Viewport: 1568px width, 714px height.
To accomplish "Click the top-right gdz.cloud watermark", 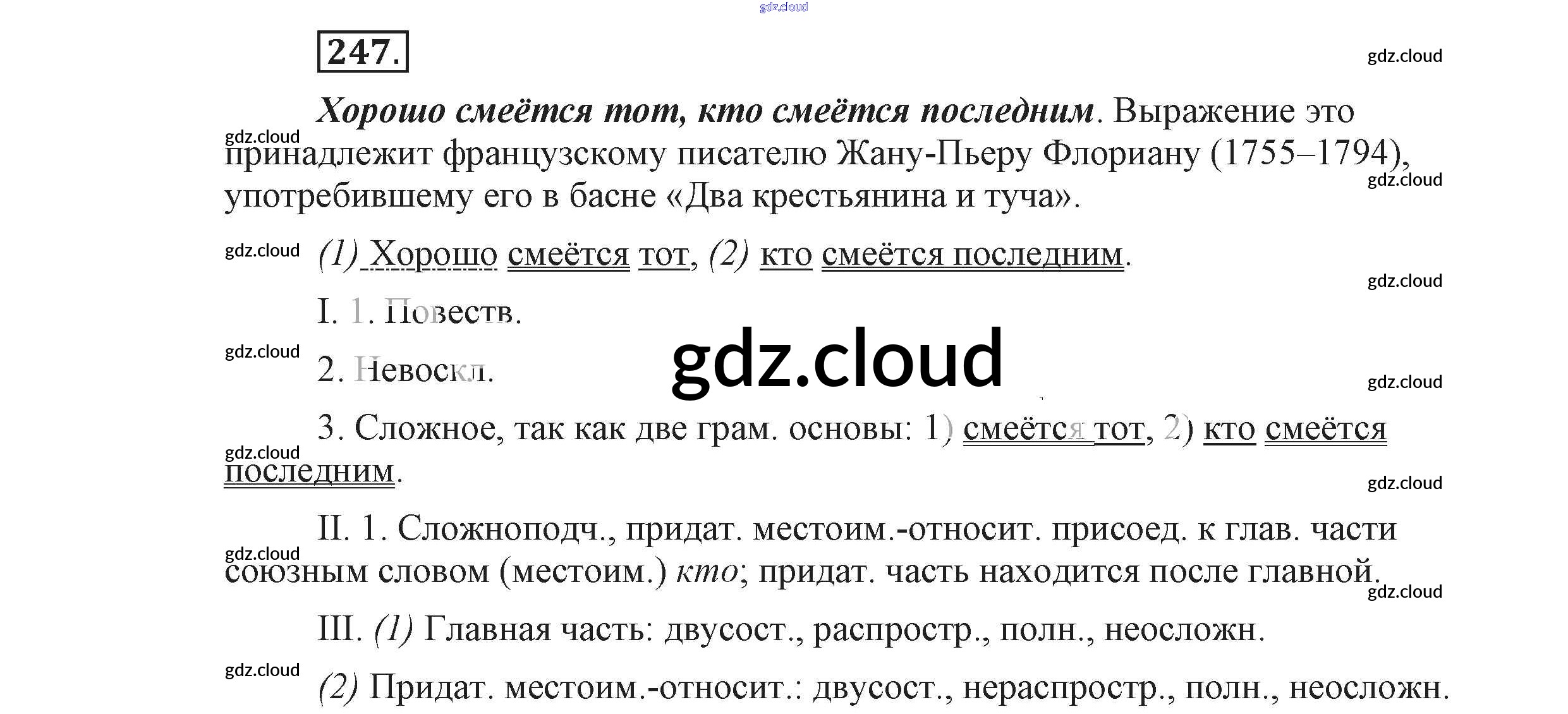I will click(x=1404, y=56).
